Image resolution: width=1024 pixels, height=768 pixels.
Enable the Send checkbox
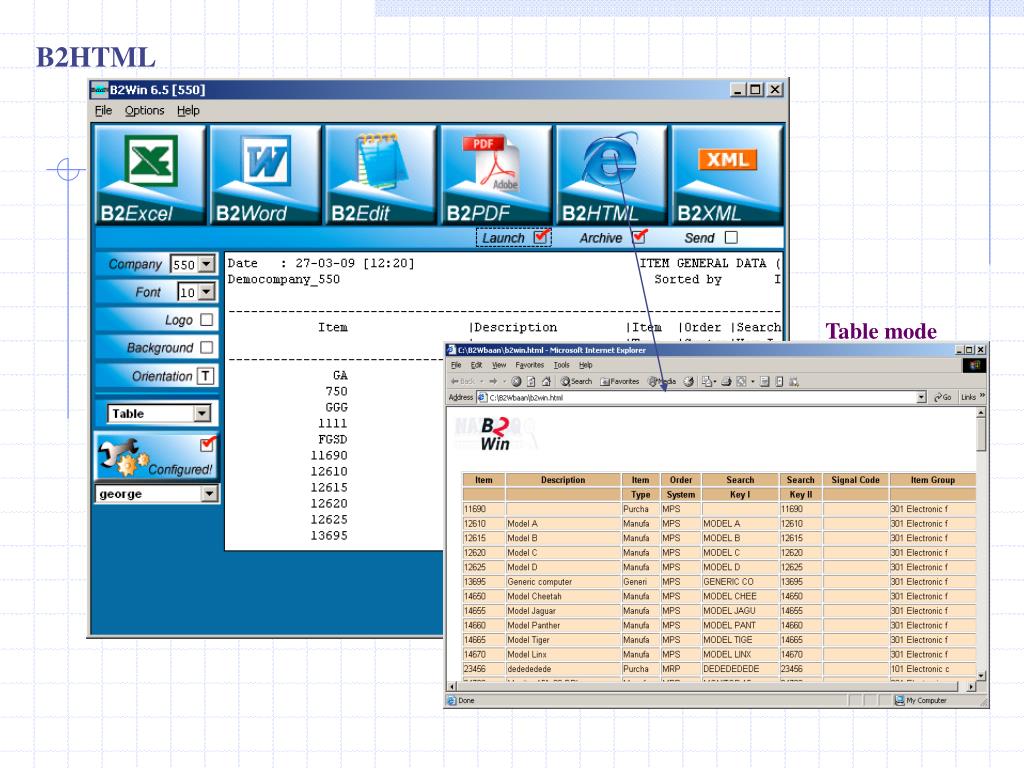[x=731, y=237]
